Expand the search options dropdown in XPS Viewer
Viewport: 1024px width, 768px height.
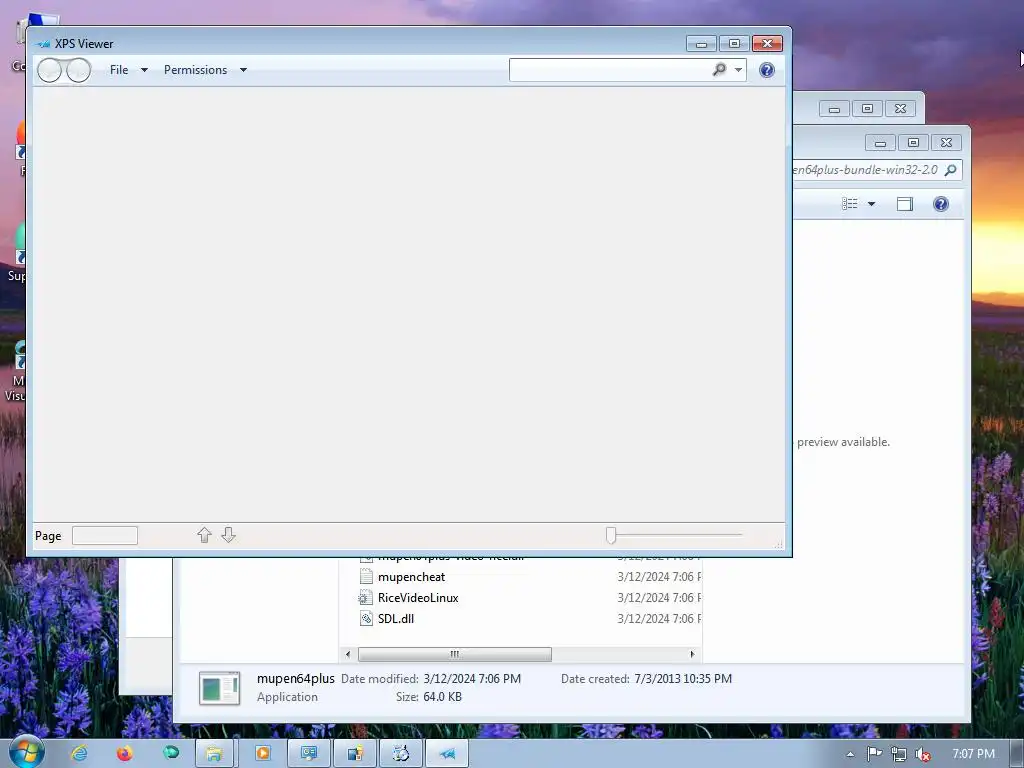pyautogui.click(x=738, y=69)
